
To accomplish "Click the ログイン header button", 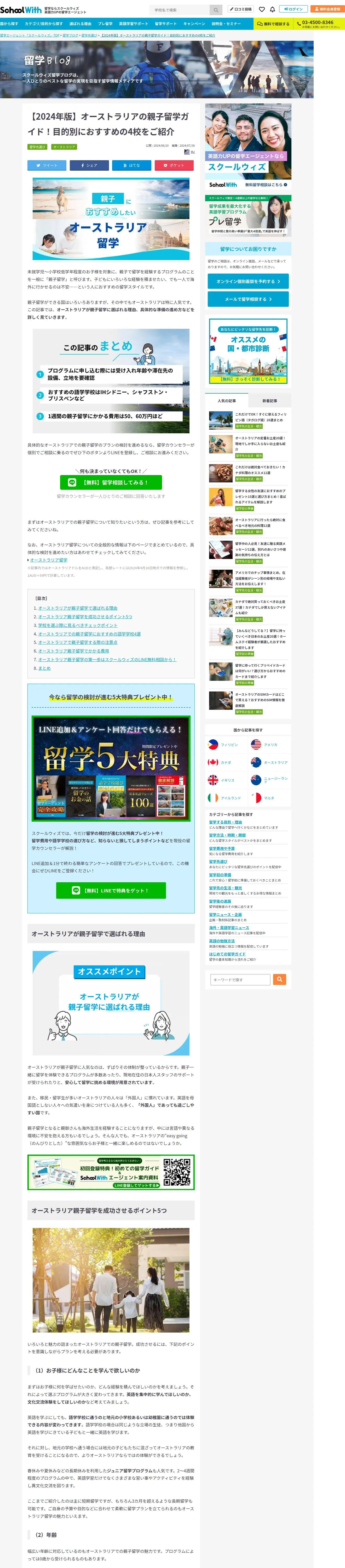I will click(293, 9).
